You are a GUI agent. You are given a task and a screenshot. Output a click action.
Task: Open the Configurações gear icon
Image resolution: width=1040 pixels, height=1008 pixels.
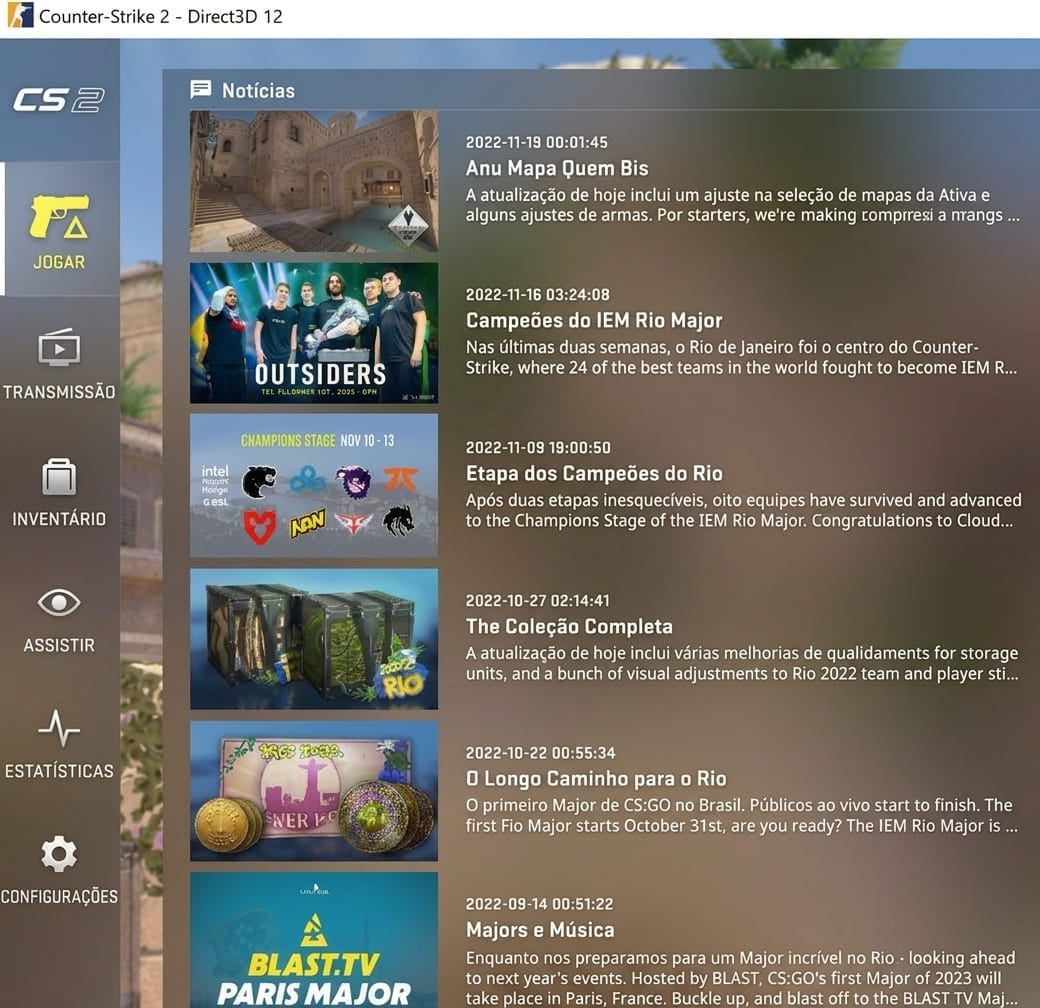point(59,854)
